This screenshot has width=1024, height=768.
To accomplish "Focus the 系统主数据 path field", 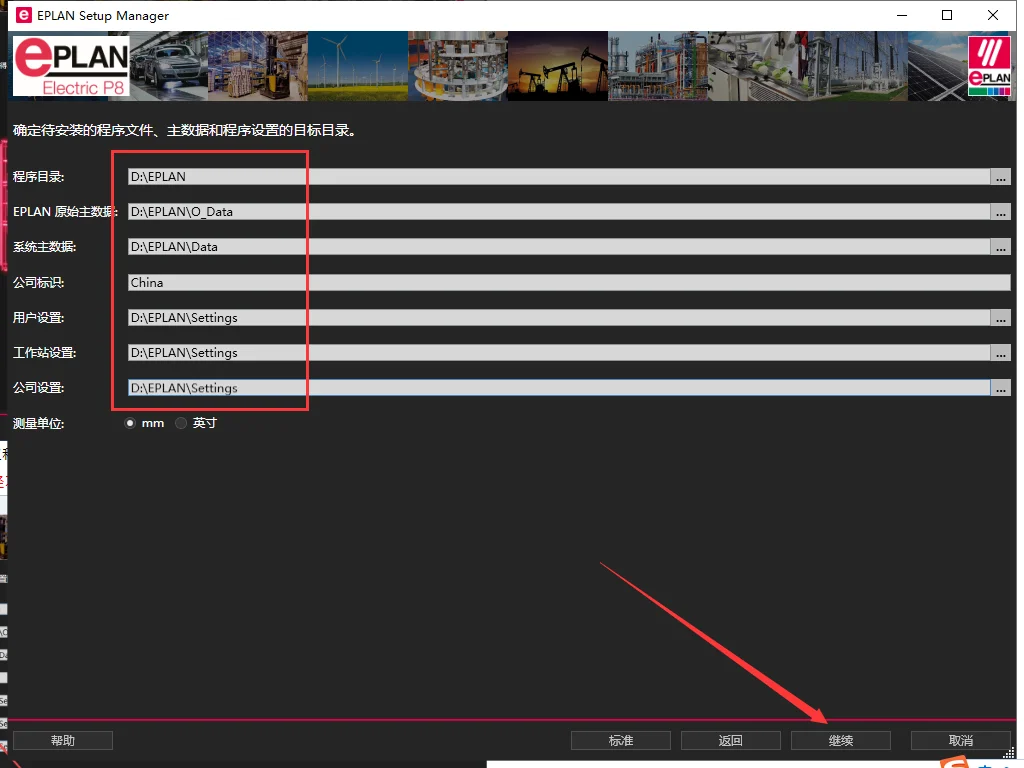I will (558, 247).
